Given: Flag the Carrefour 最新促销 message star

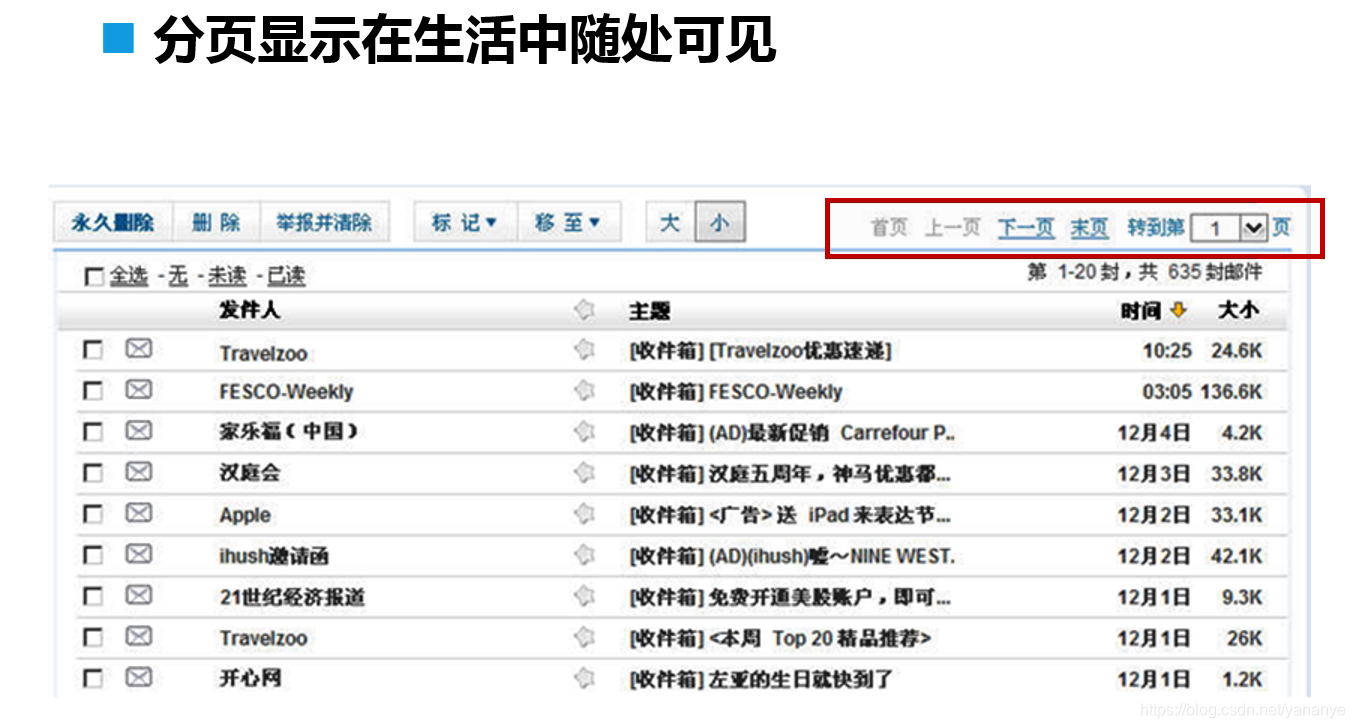Looking at the screenshot, I should coord(584,432).
